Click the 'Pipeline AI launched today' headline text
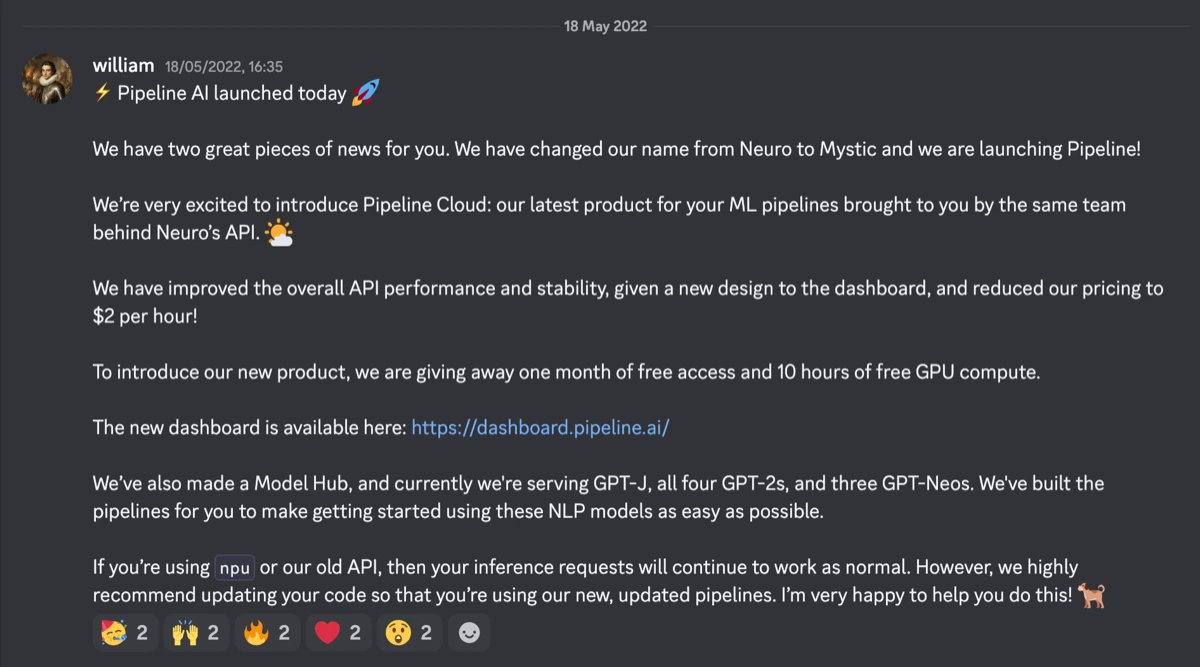The width and height of the screenshot is (1200, 667). (232, 94)
